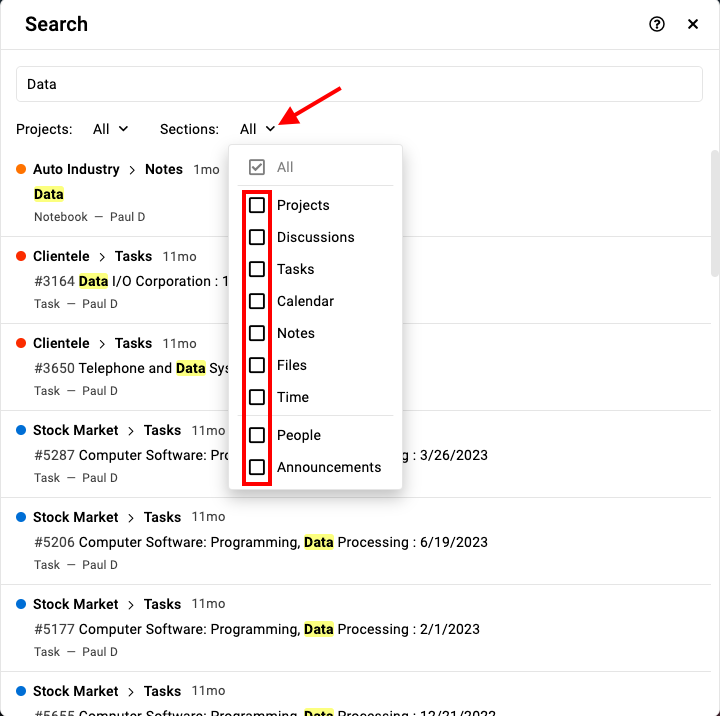
Task: Click the Auto Industry orange project dot
Action: [x=21, y=169]
